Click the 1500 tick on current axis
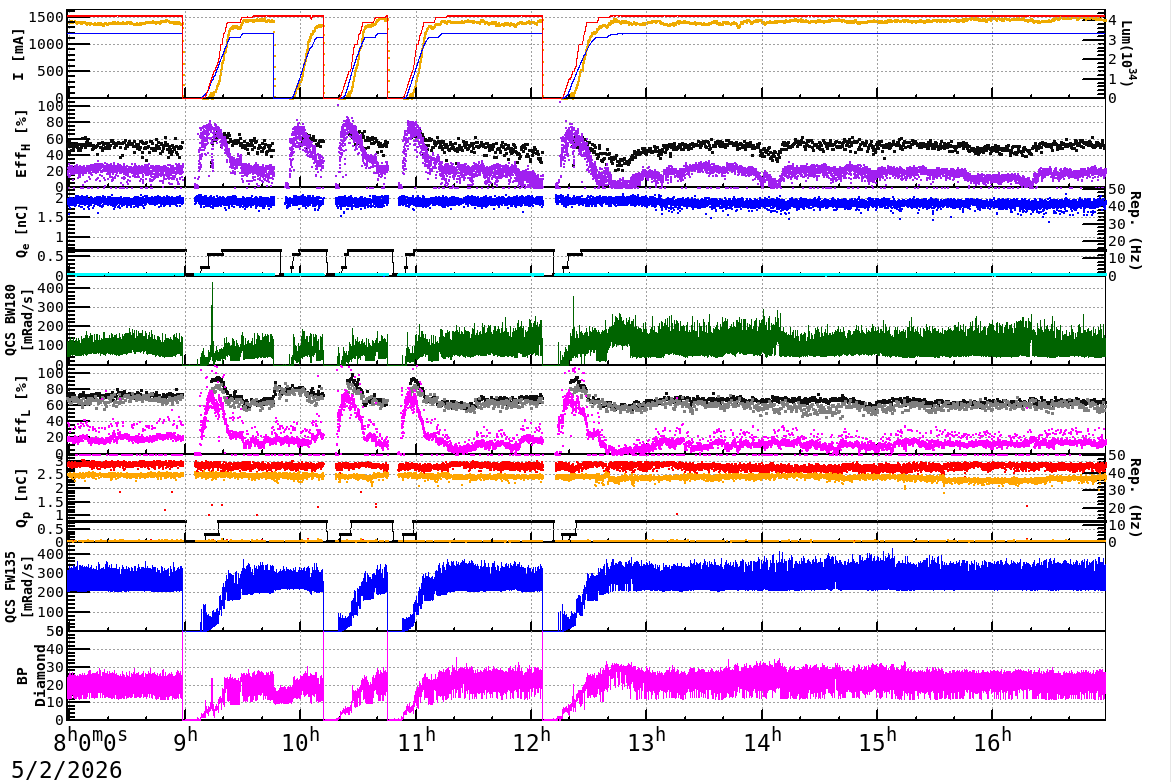This screenshot has height=782, width=1172. tap(46, 18)
